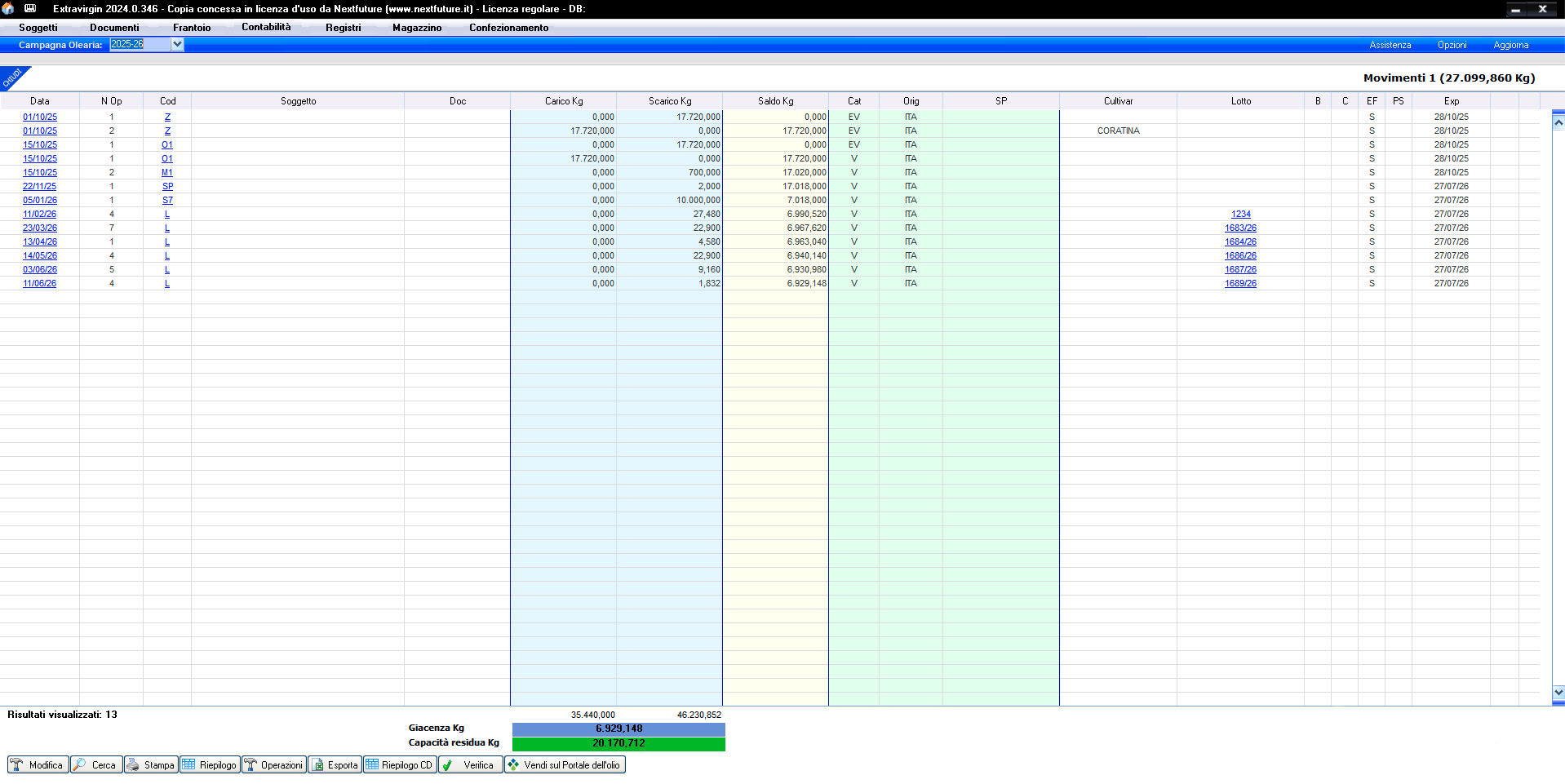This screenshot has width=1565, height=784.
Task: Open the Riepilogo CD button
Action: pyautogui.click(x=400, y=764)
